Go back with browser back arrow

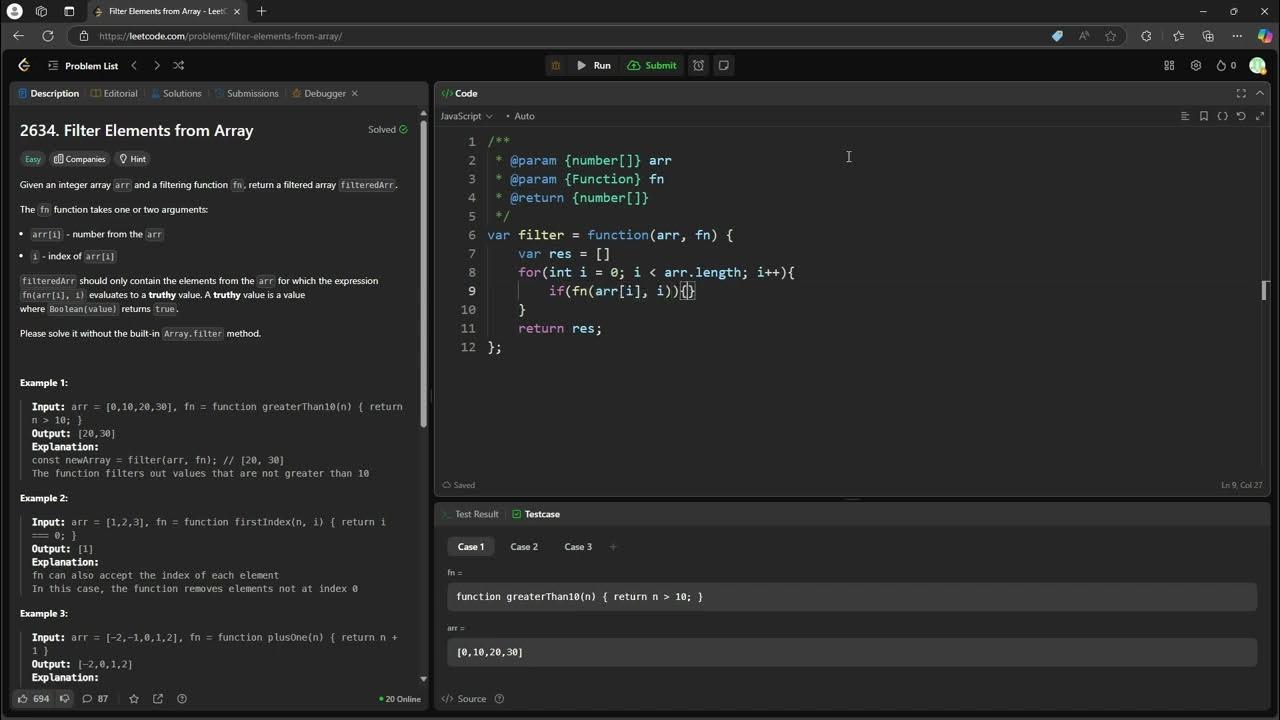(18, 36)
